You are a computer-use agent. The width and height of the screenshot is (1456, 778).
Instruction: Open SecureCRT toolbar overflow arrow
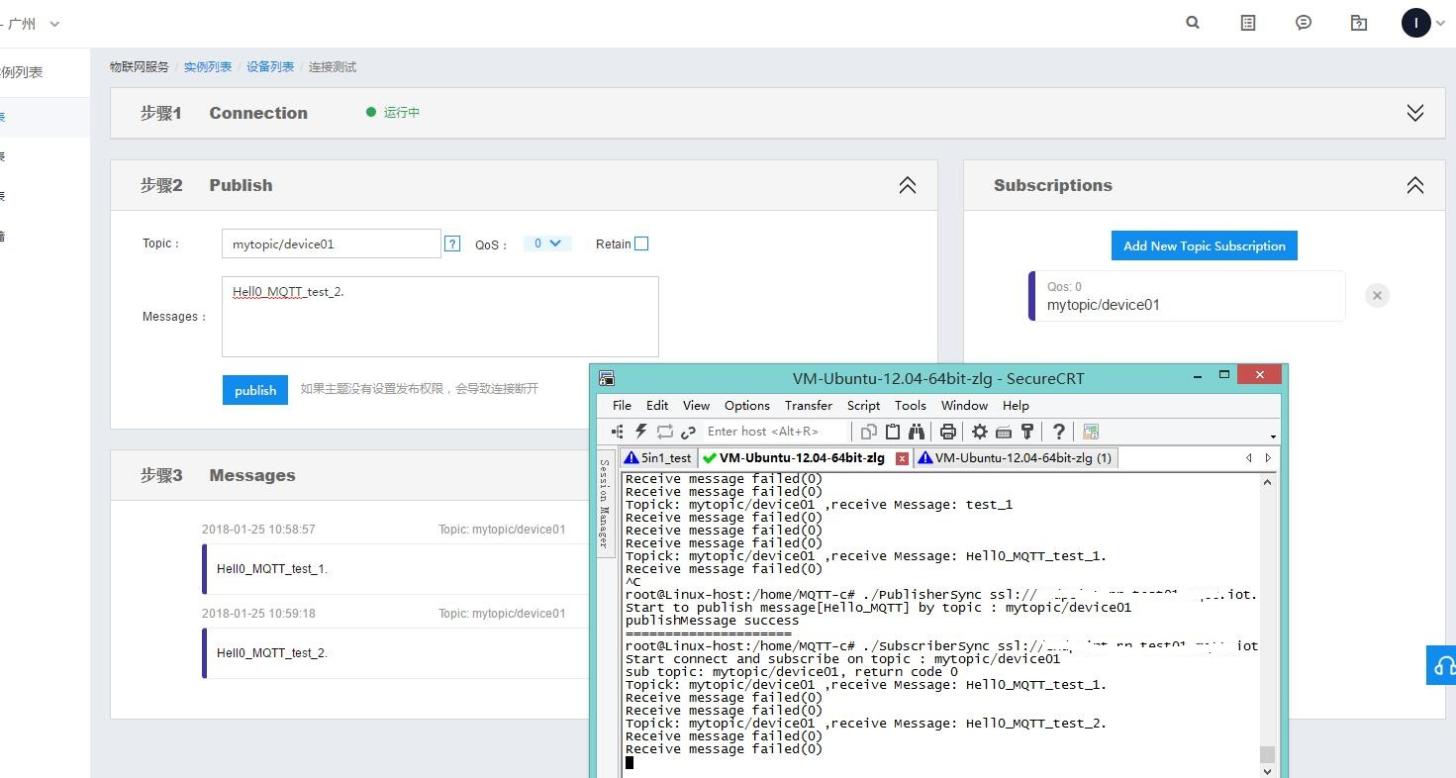(x=1273, y=436)
